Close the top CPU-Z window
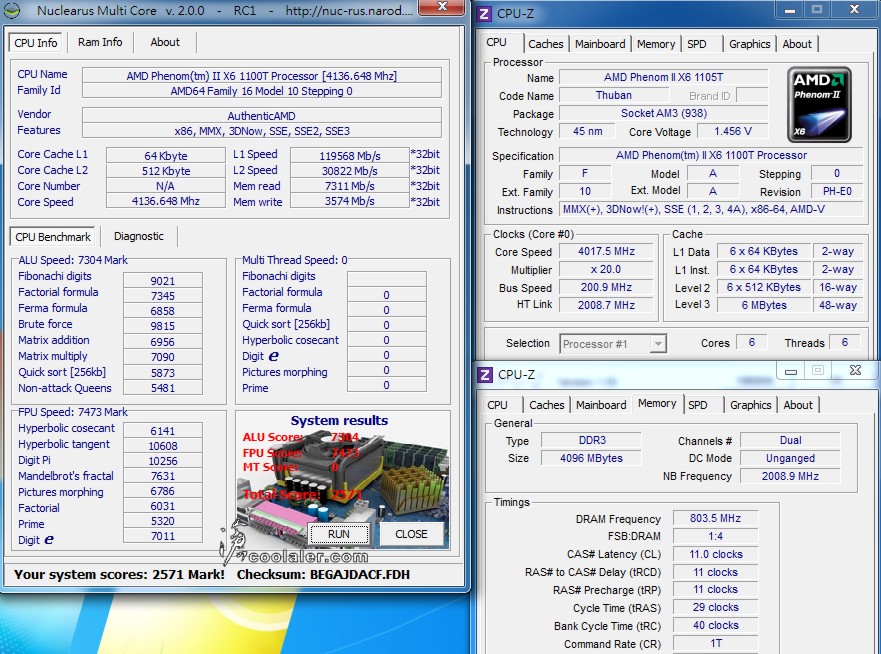Screen dimensions: 881x654 pos(855,10)
